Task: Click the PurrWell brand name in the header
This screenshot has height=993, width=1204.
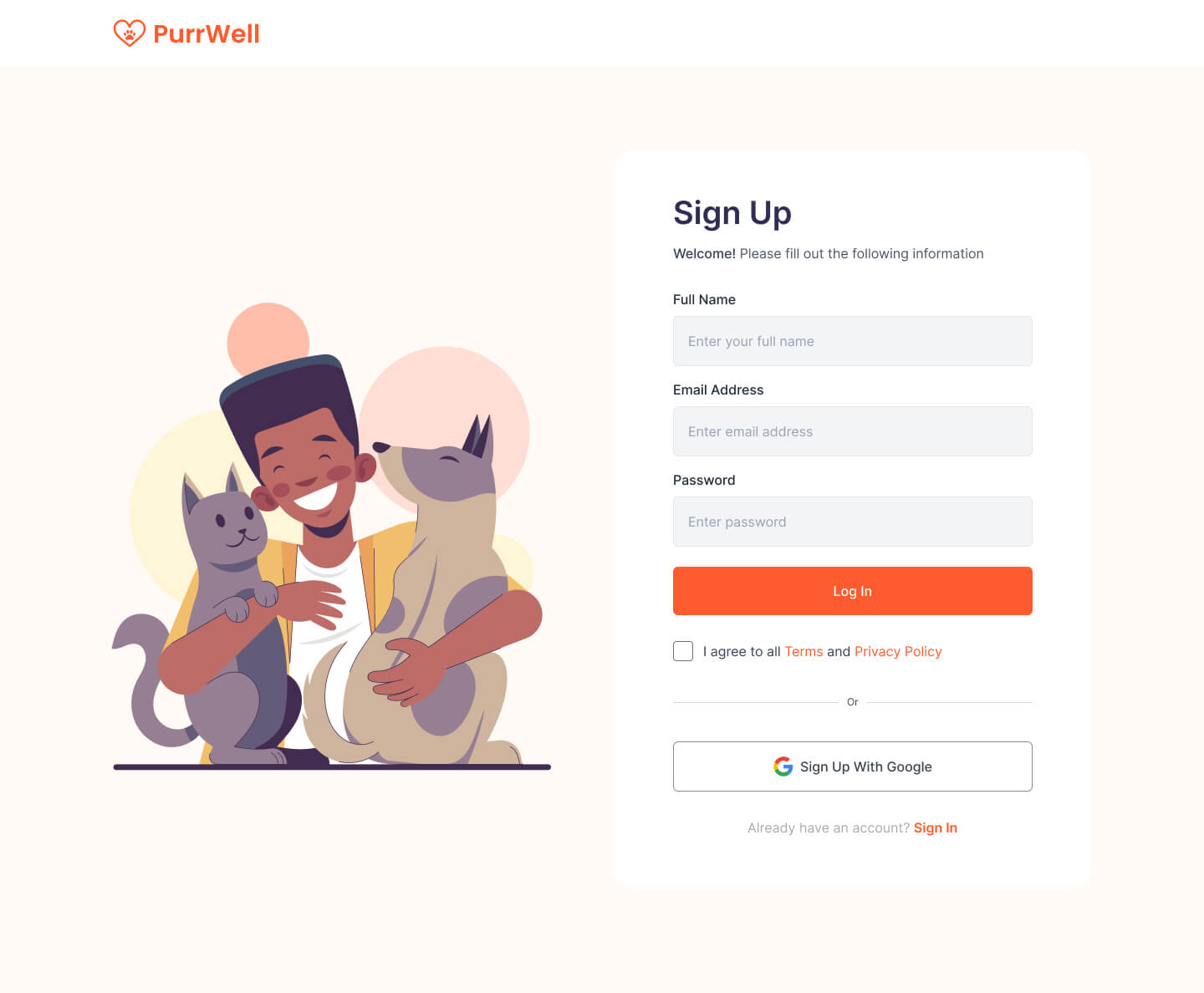Action: click(x=206, y=33)
